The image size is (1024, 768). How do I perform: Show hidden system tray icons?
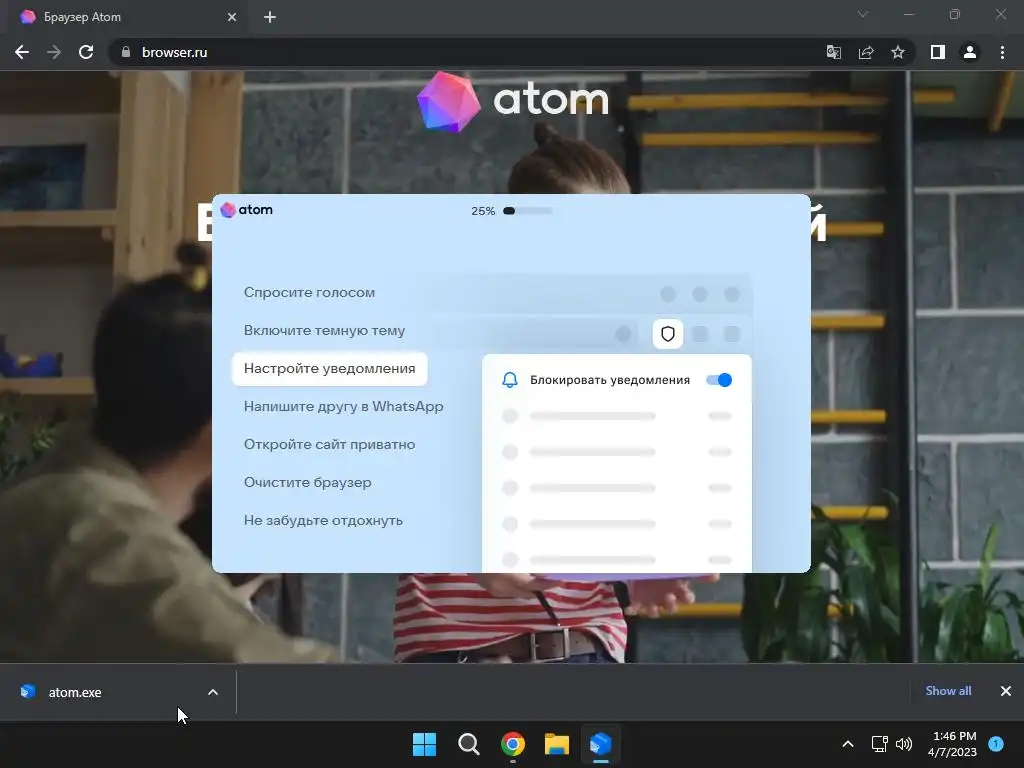tap(848, 744)
